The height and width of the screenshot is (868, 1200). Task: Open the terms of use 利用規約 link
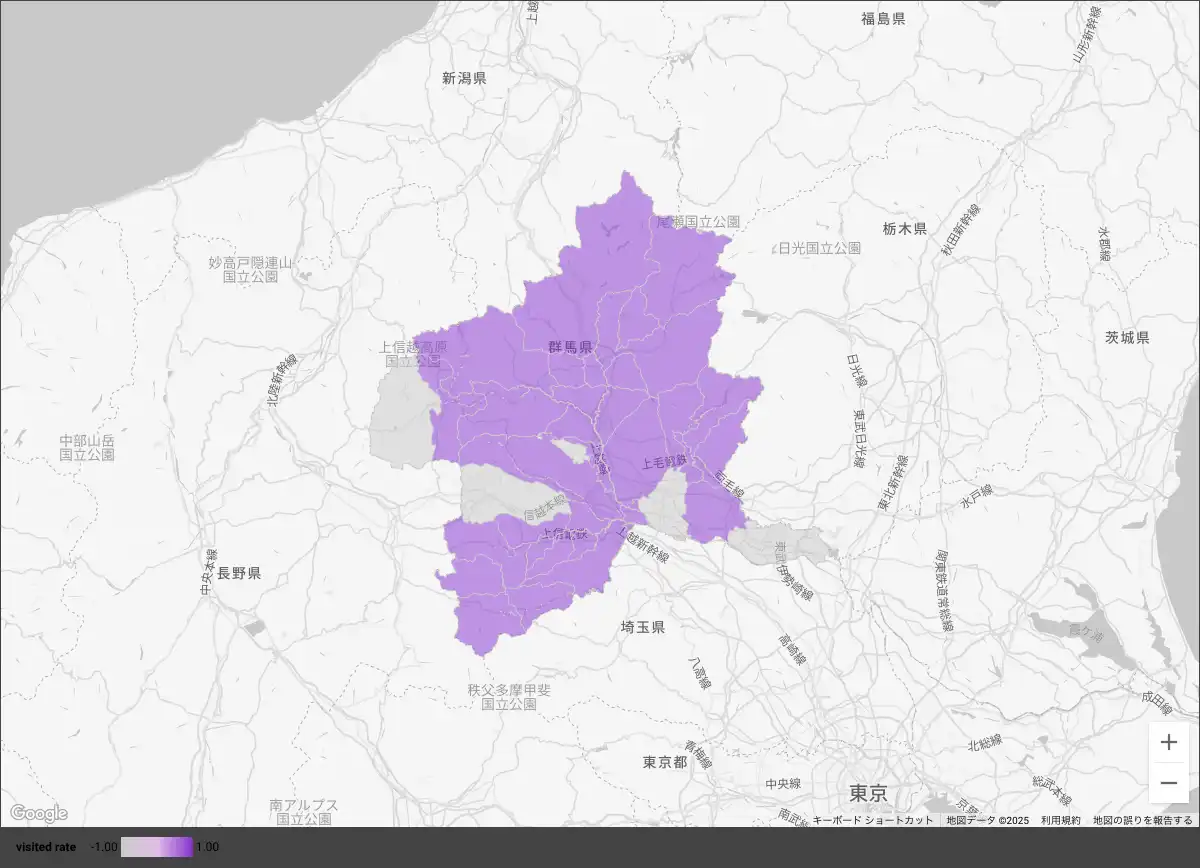[1060, 820]
